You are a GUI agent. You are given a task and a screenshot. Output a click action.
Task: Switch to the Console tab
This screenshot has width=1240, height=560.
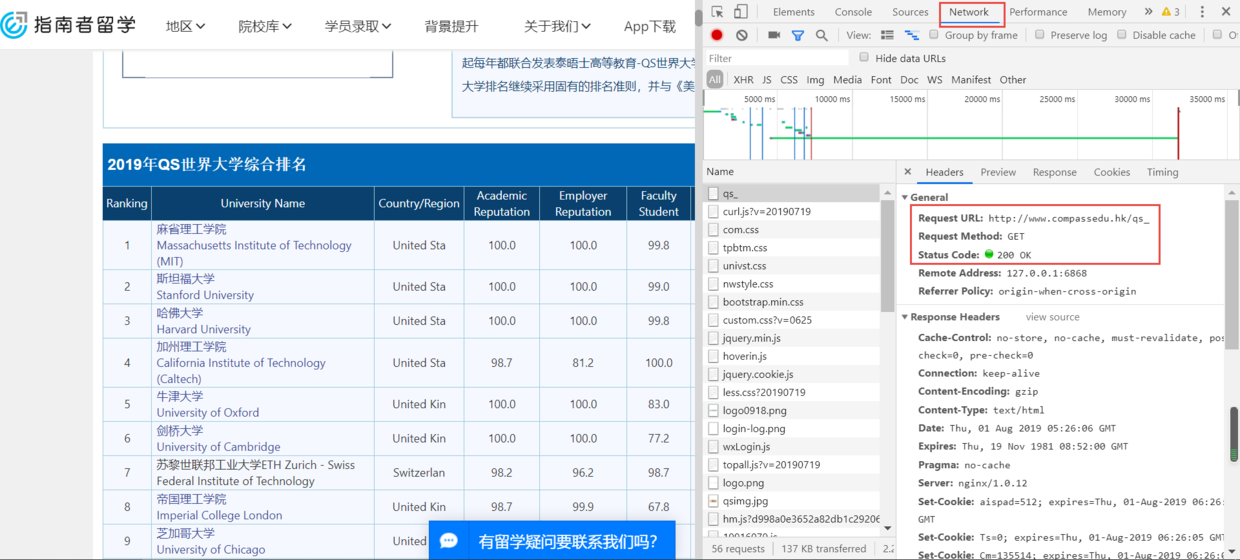click(x=853, y=12)
